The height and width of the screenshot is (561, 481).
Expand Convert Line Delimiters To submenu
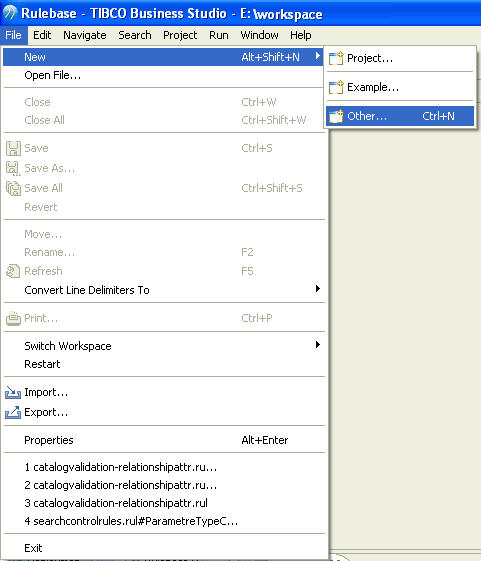(x=317, y=289)
